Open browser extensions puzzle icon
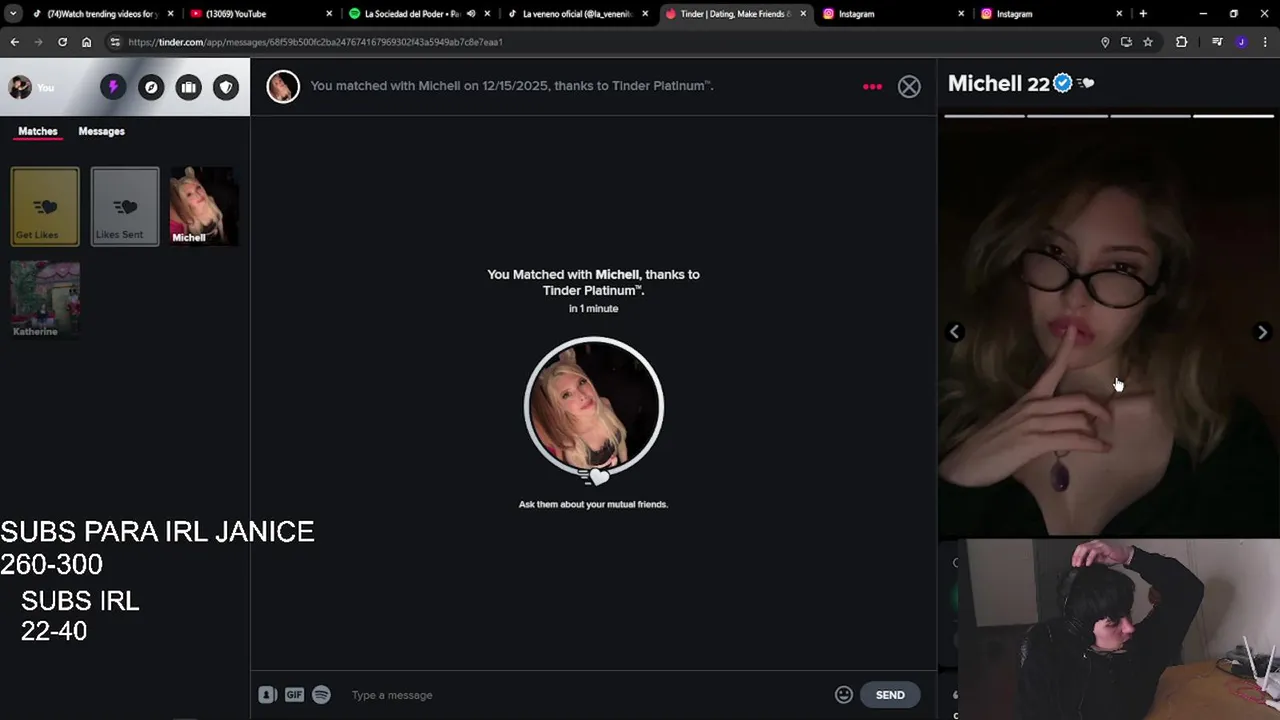The height and width of the screenshot is (720, 1280). click(1182, 42)
